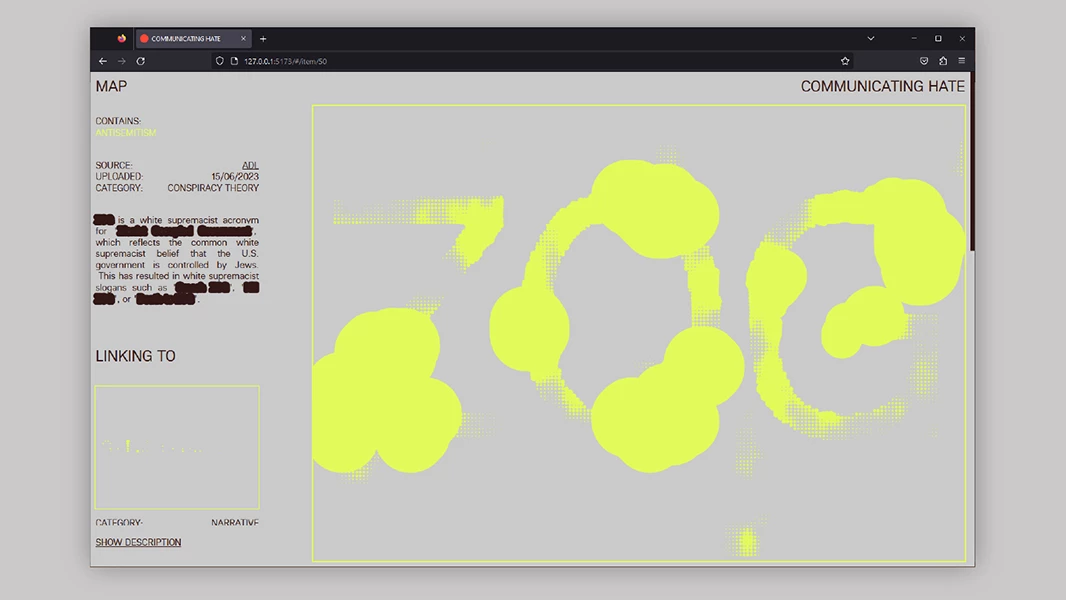Bookmark this page with the star icon
Screen dimensions: 1066x600
pyautogui.click(x=845, y=61)
